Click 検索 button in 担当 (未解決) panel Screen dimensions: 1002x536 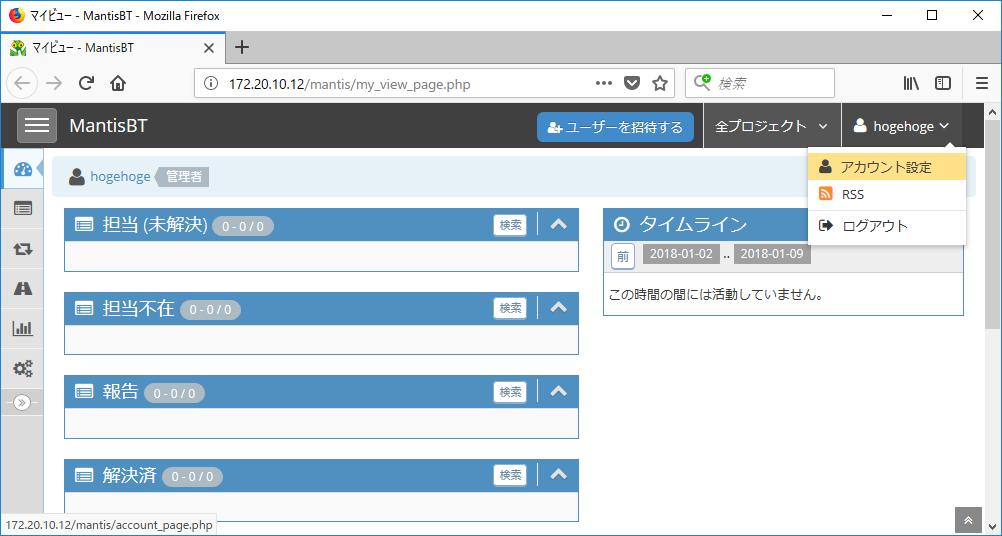510,225
